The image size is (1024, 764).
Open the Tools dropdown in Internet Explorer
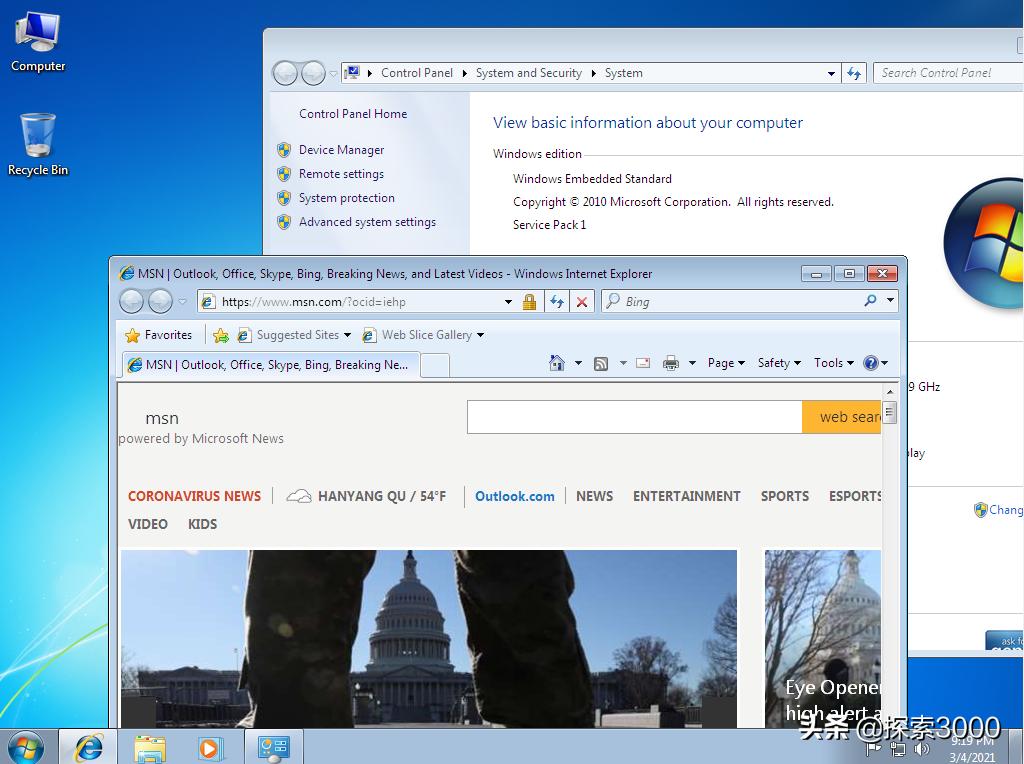[x=831, y=363]
